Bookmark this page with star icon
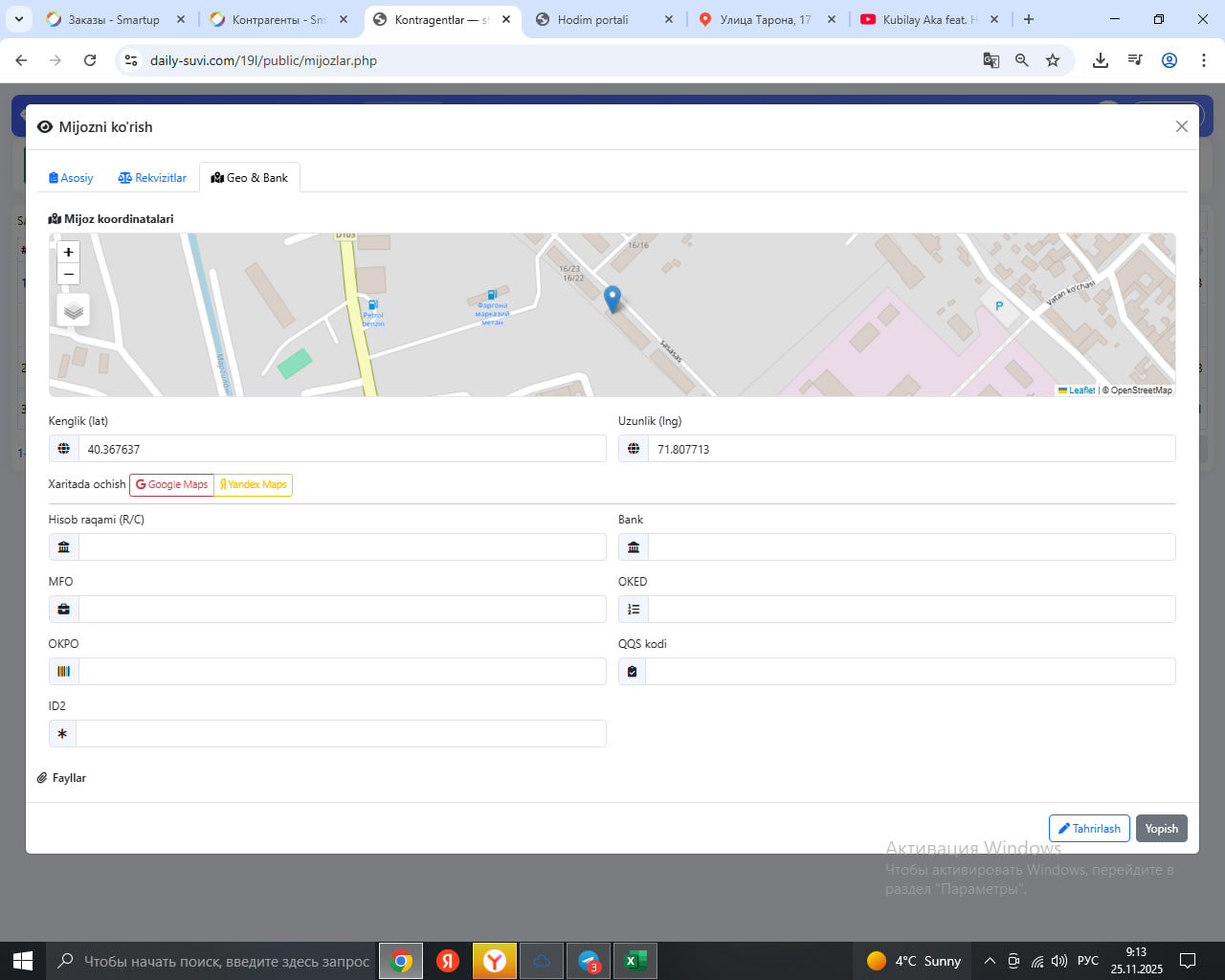Screen dimensions: 1225x980 (1053, 60)
